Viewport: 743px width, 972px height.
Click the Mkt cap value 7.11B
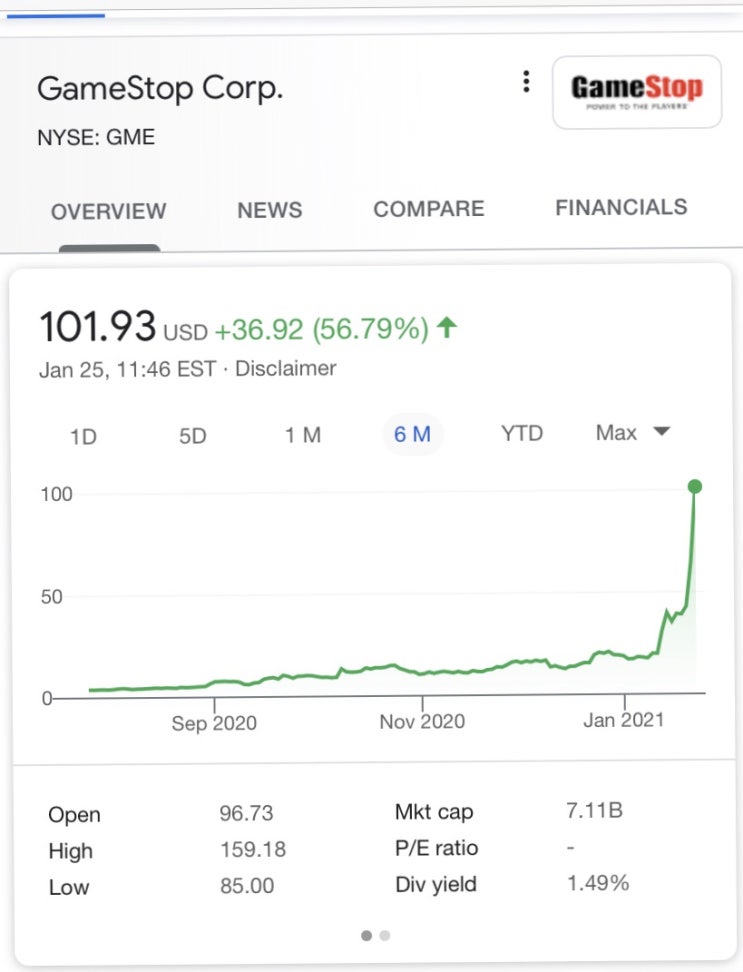[x=594, y=810]
